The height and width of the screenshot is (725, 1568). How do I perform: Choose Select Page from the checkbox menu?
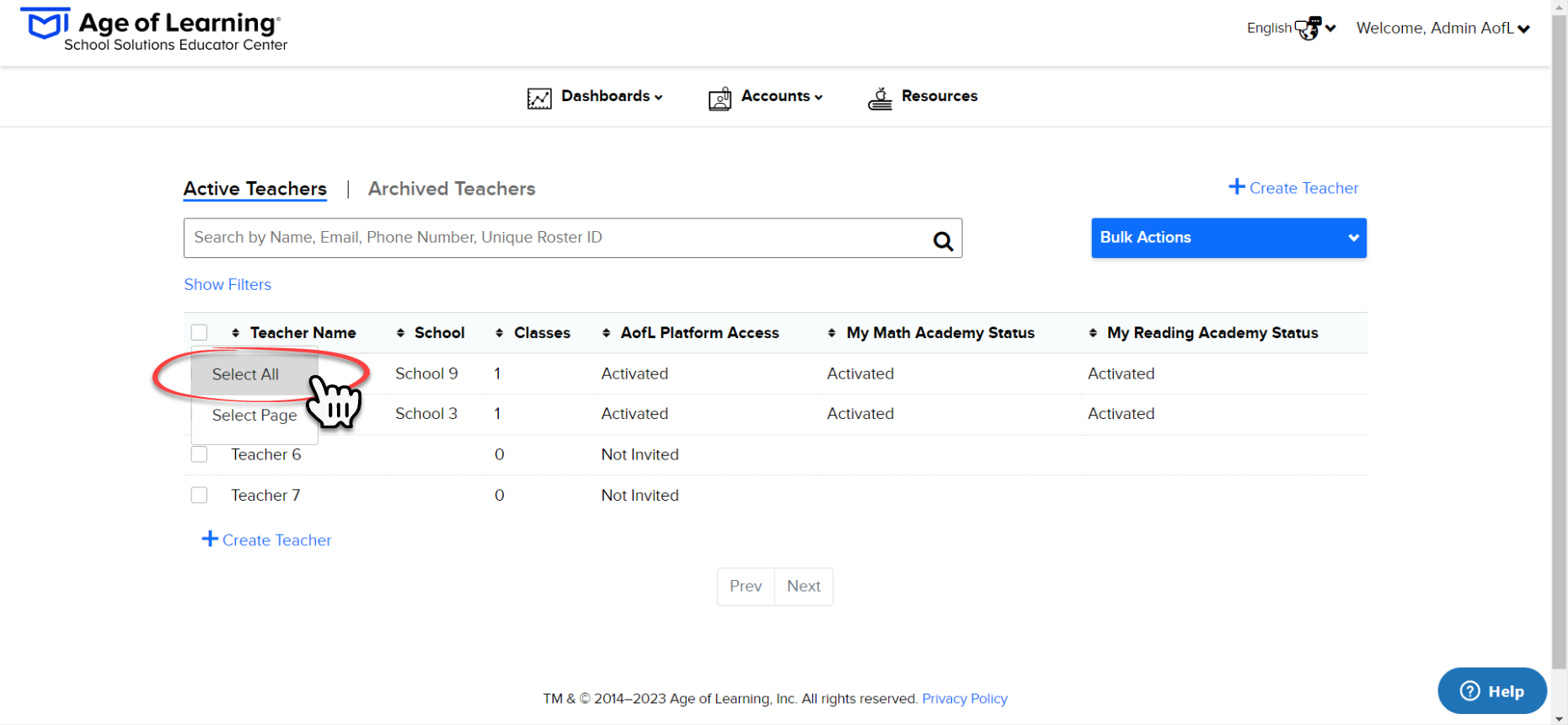tap(254, 415)
